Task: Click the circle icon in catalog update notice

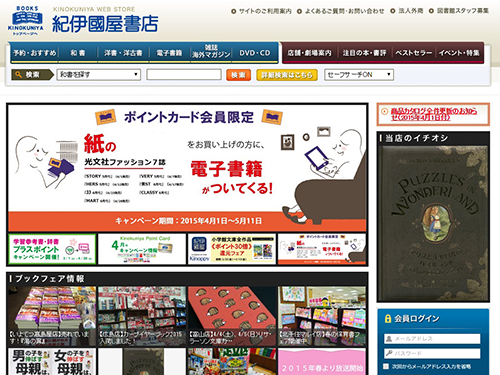Action: tap(384, 111)
